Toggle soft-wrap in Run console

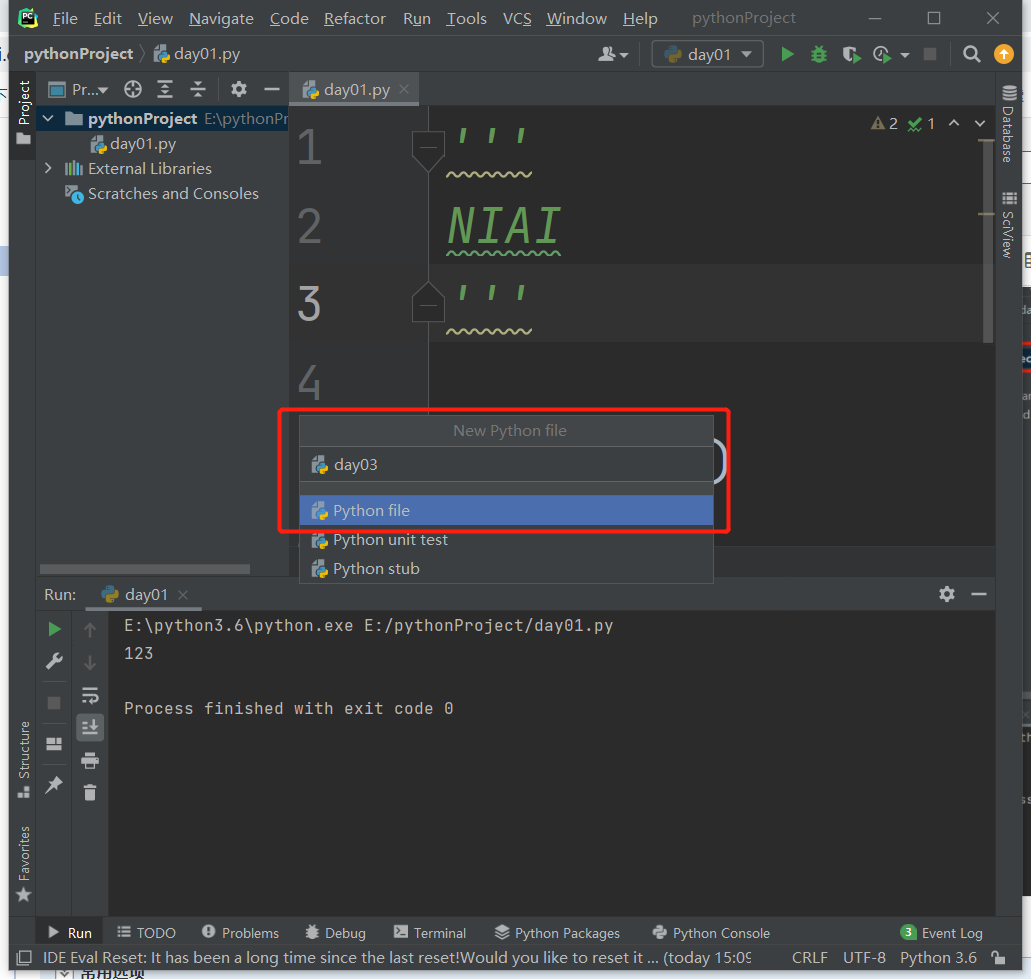pyautogui.click(x=90, y=695)
